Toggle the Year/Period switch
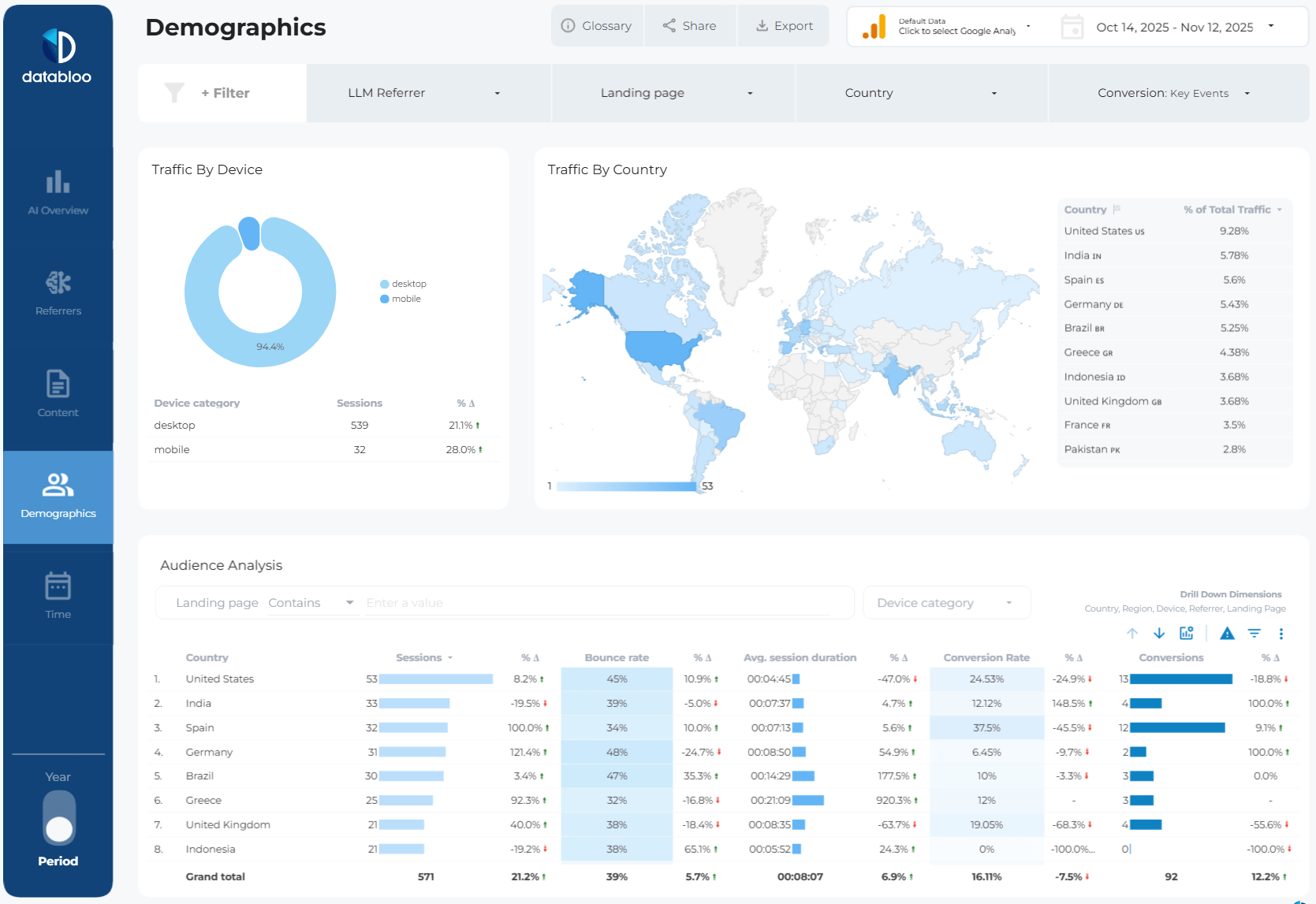1316x904 pixels. (x=59, y=818)
